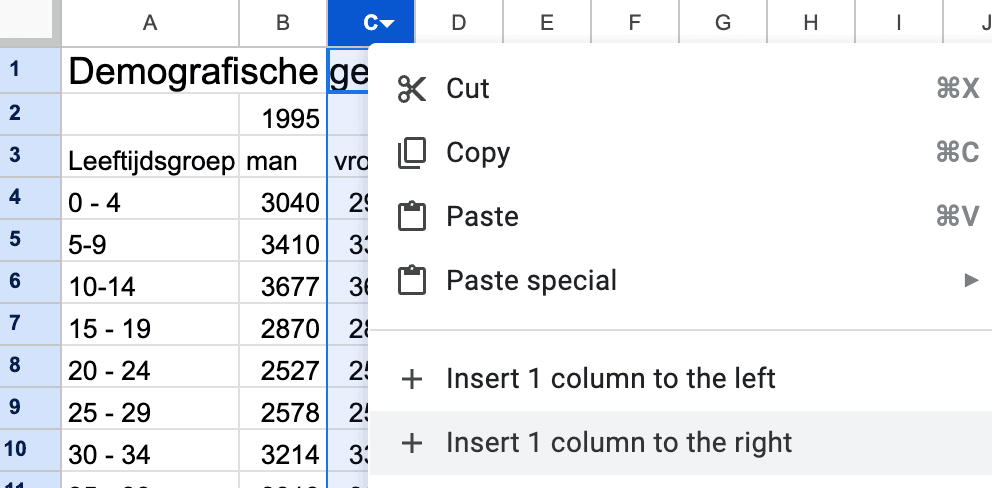Image resolution: width=992 pixels, height=488 pixels.
Task: Click the Paste clipboard icon
Action: click(412, 217)
